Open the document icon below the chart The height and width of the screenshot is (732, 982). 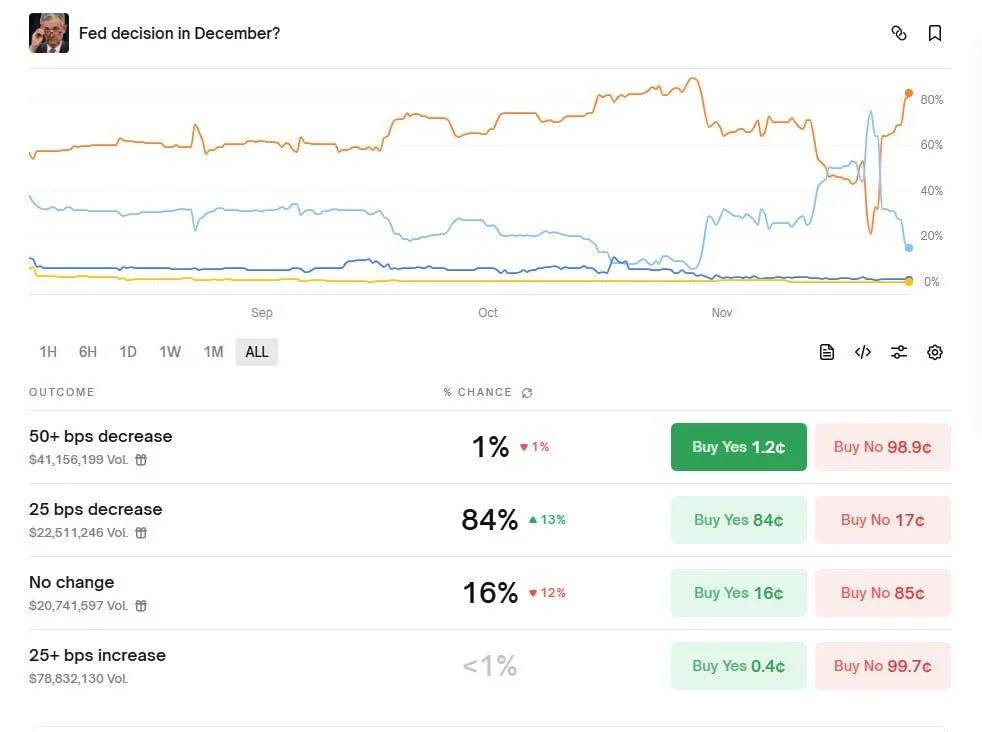(827, 352)
